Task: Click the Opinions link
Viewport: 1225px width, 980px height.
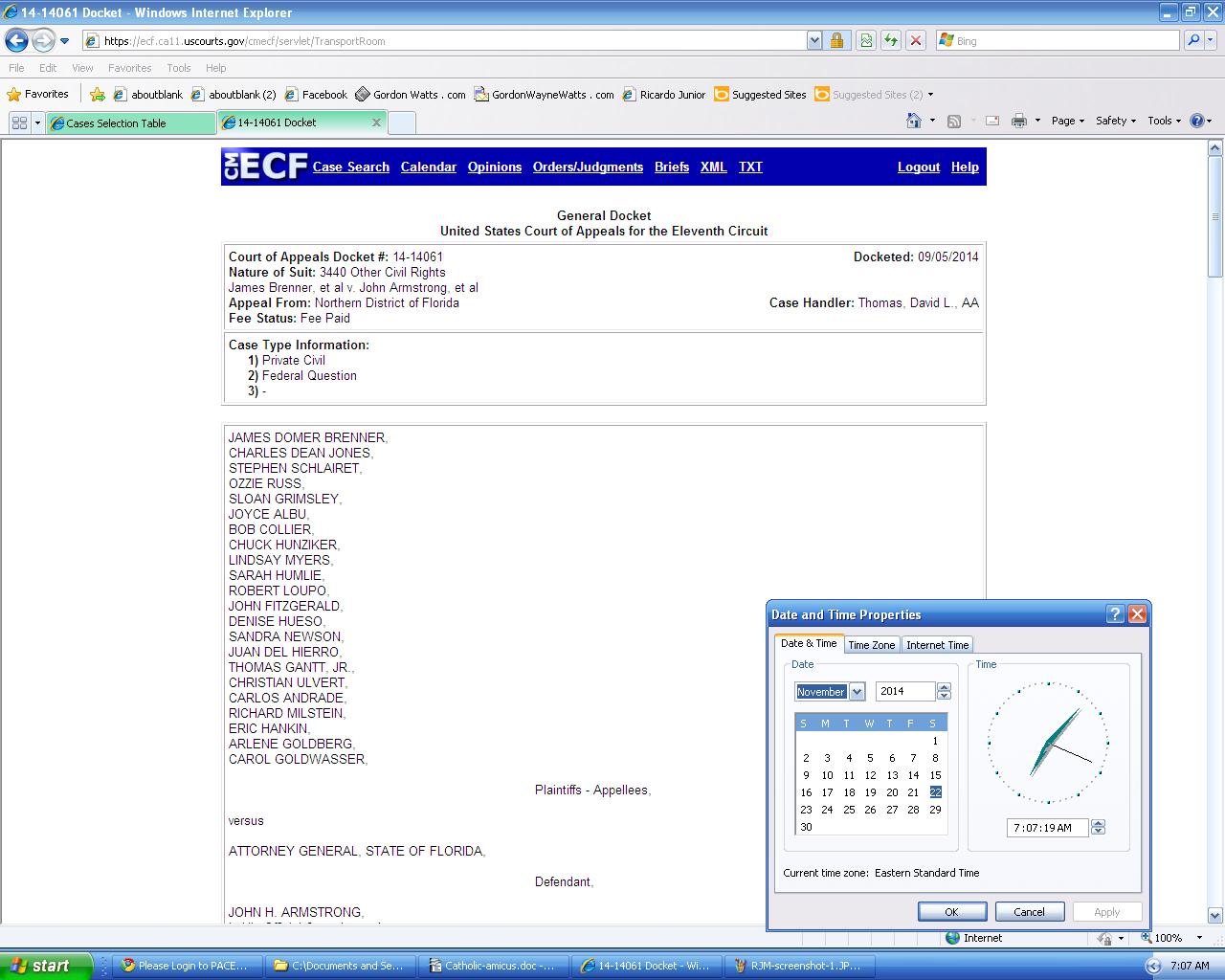Action: pos(495,167)
